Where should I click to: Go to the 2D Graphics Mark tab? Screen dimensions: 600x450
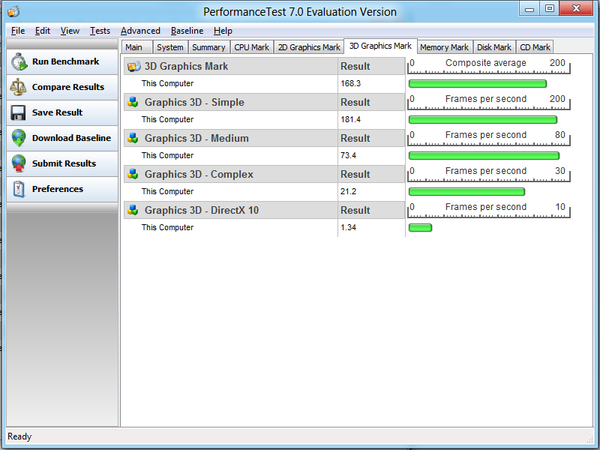[308, 47]
